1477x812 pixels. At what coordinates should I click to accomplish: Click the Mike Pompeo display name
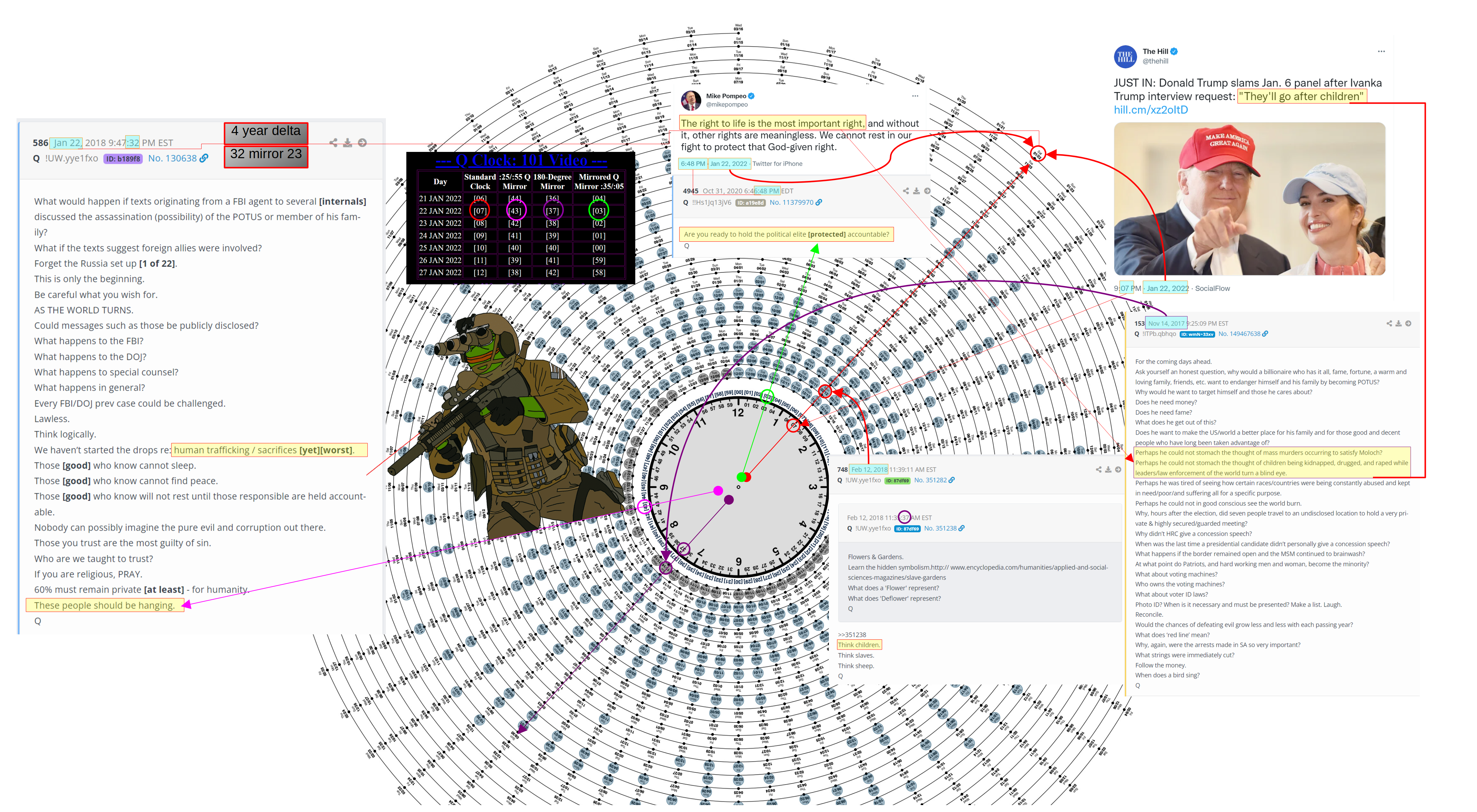click(726, 96)
